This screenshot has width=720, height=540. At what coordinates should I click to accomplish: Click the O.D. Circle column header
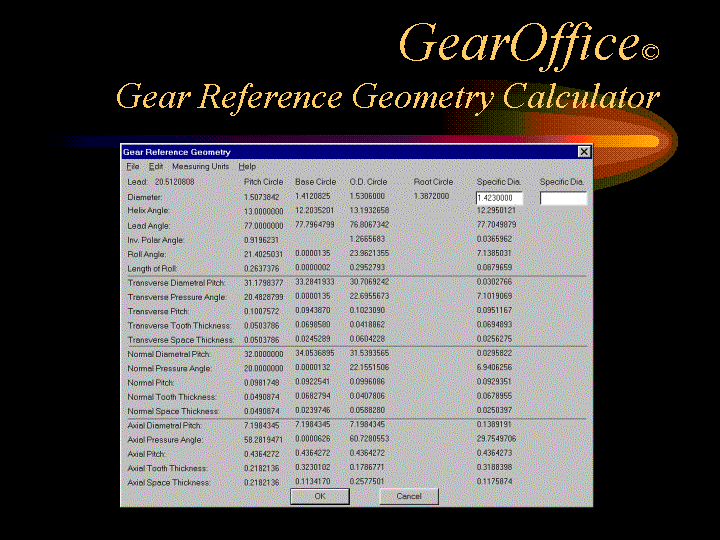(370, 182)
